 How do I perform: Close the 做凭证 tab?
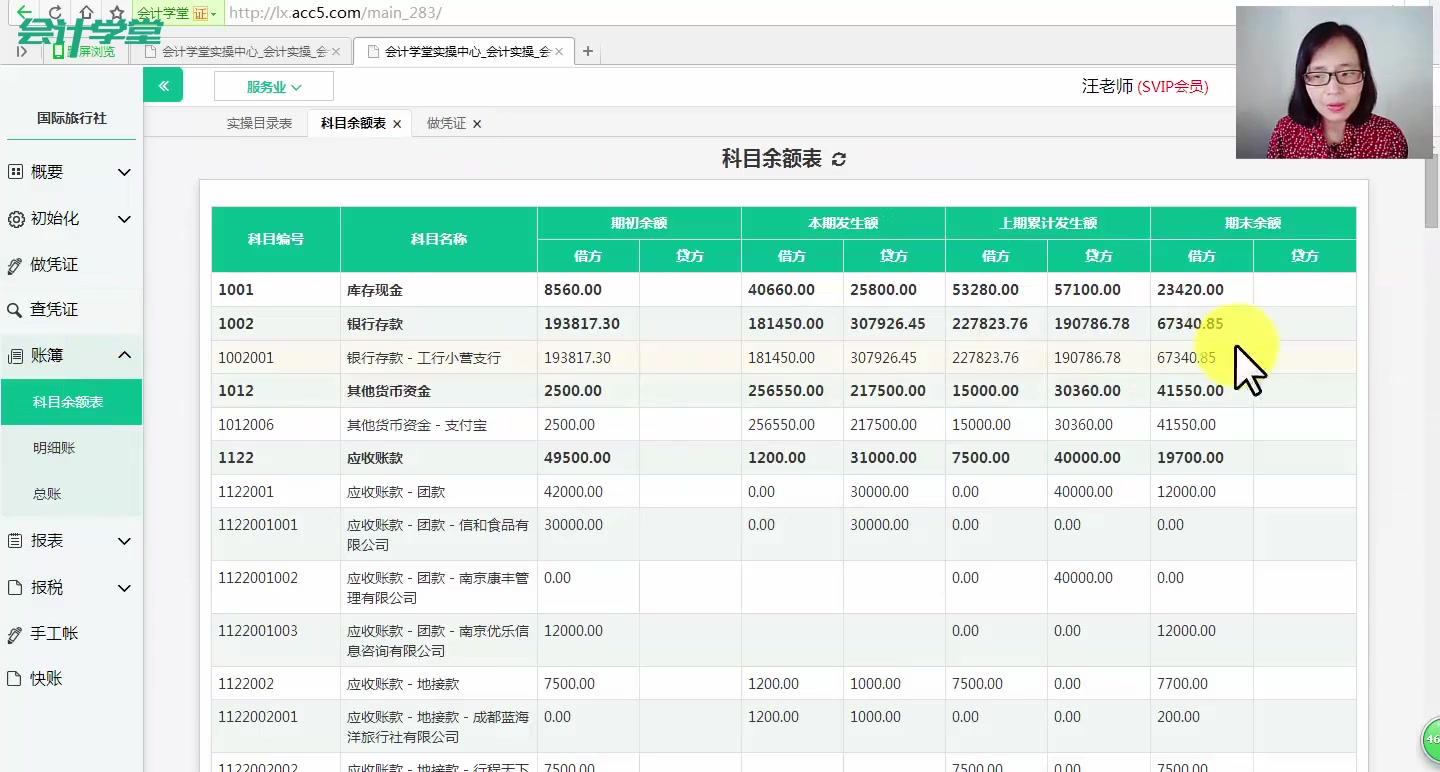point(477,124)
